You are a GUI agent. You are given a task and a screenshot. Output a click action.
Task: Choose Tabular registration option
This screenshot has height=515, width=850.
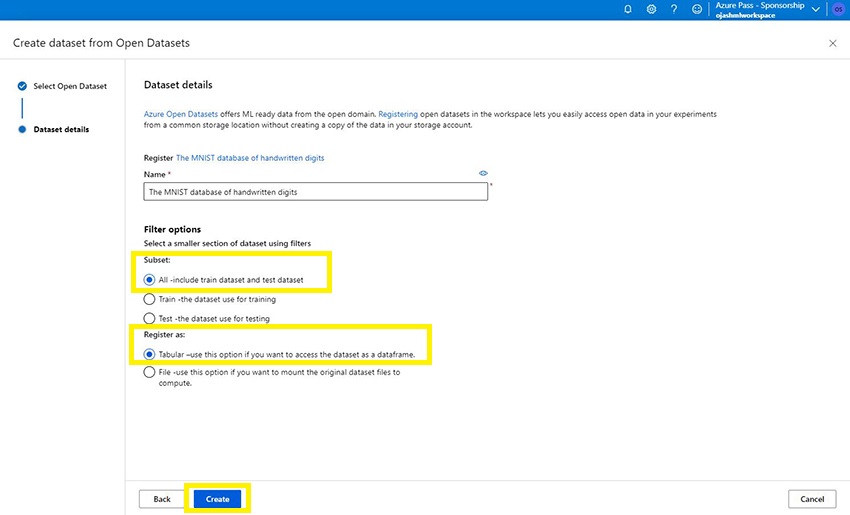(149, 354)
